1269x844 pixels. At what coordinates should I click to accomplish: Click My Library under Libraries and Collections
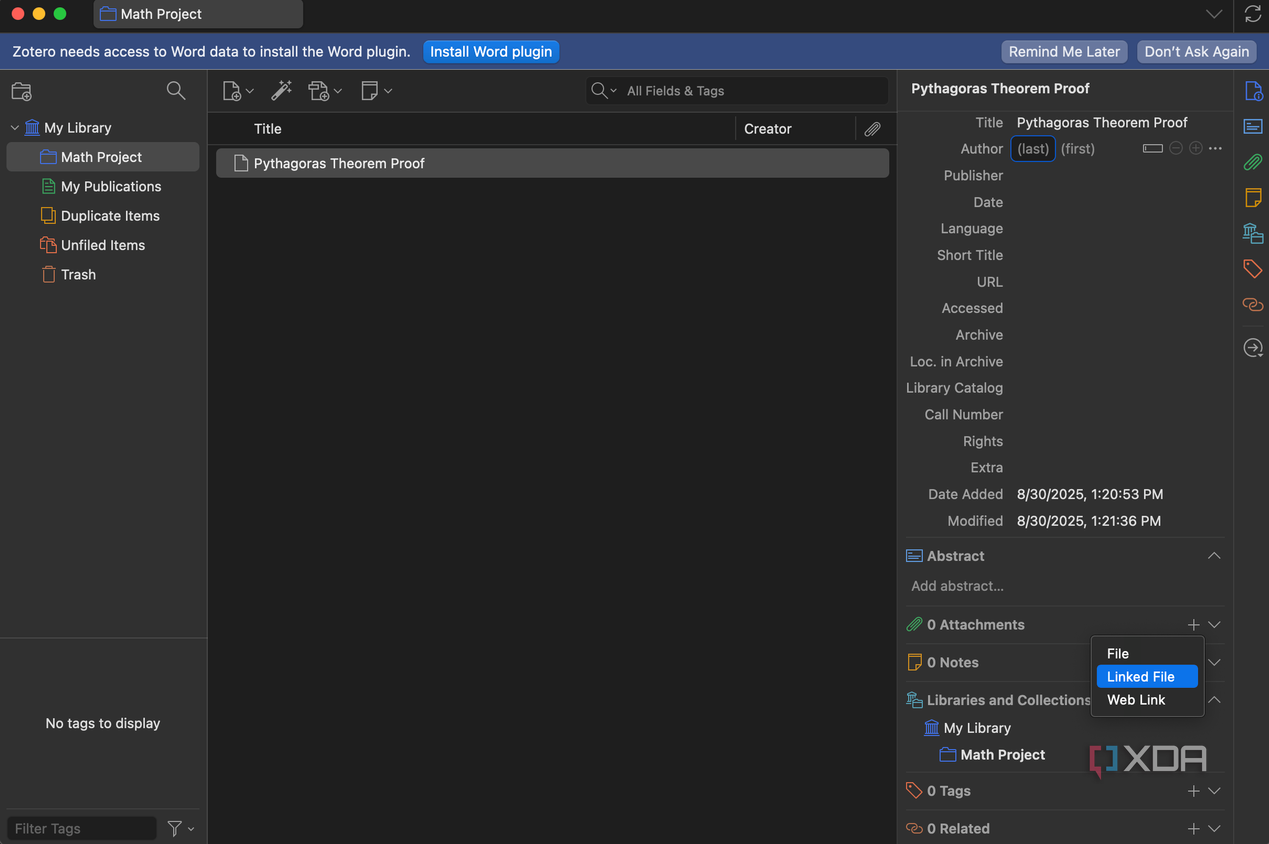pyautogui.click(x=977, y=728)
